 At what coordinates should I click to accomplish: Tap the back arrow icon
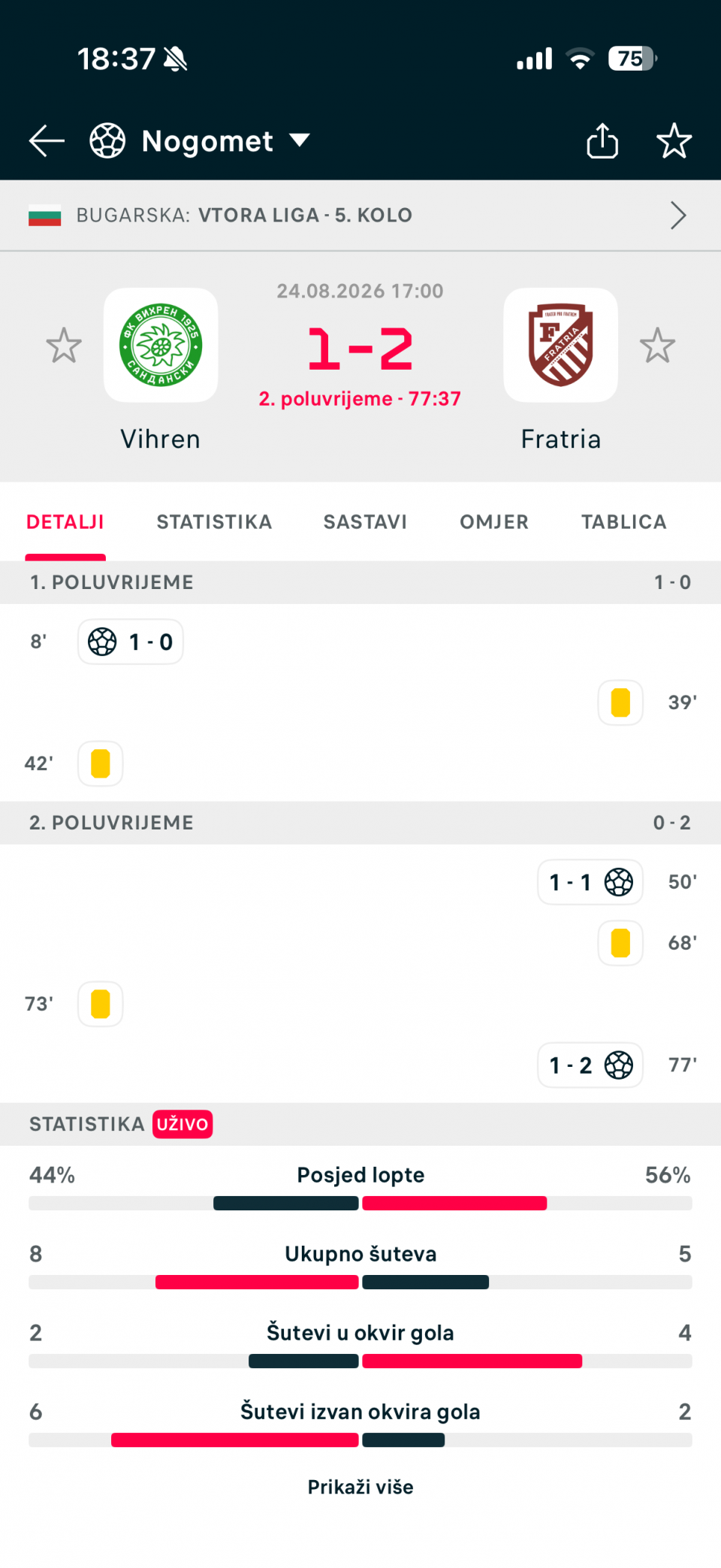click(47, 141)
